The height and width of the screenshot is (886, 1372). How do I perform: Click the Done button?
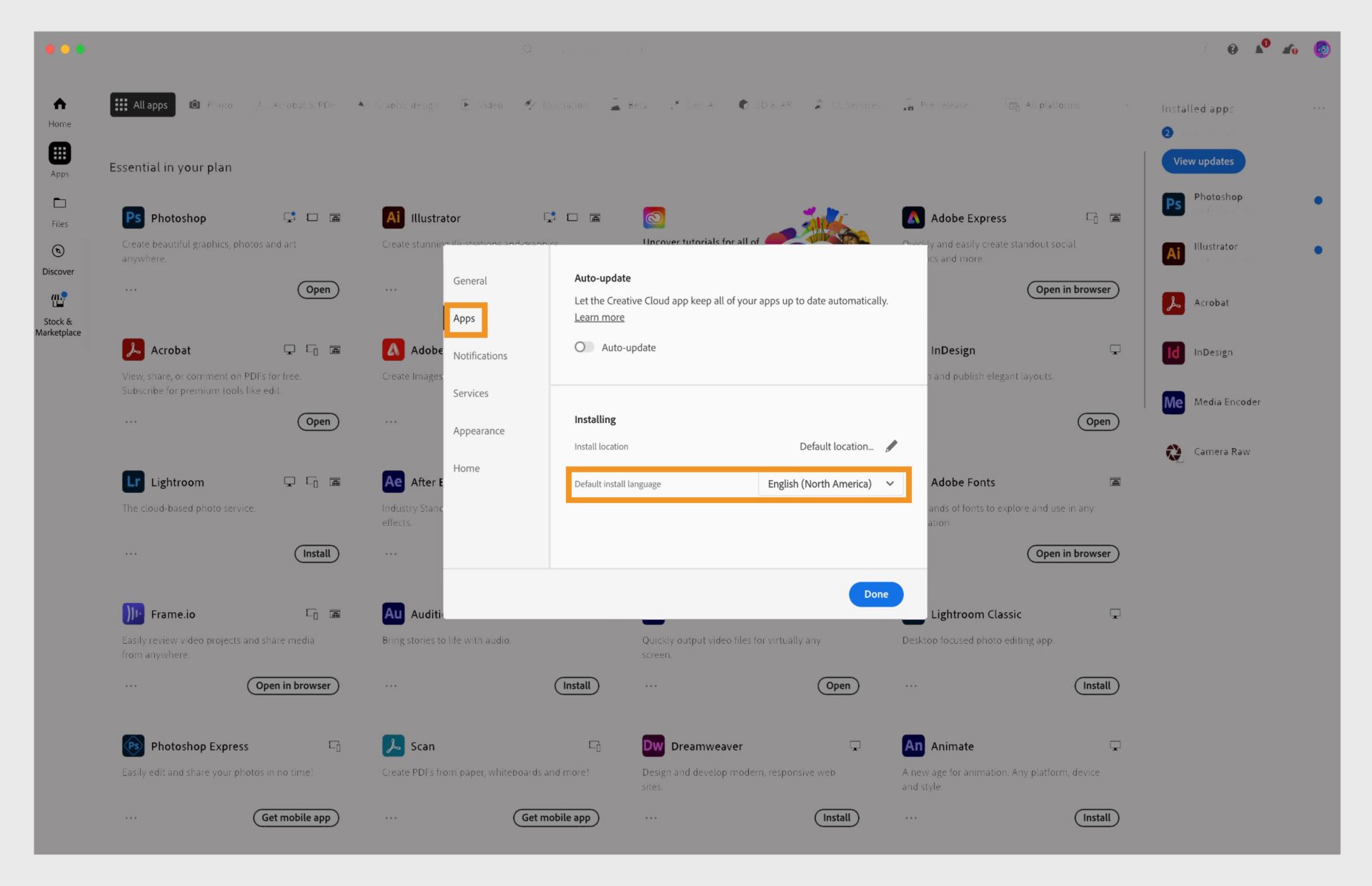[x=876, y=594]
